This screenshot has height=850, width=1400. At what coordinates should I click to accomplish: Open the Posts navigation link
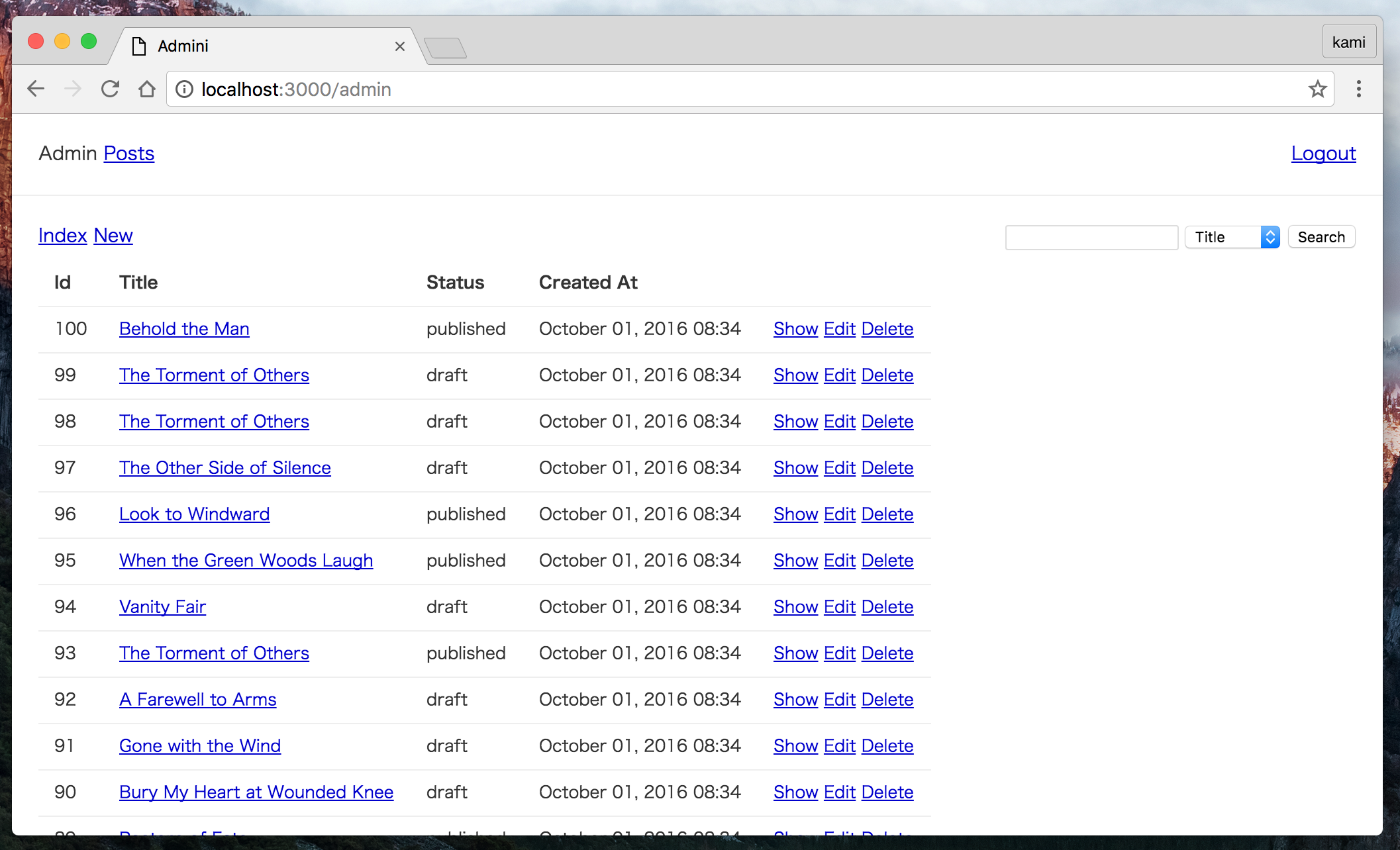click(129, 154)
